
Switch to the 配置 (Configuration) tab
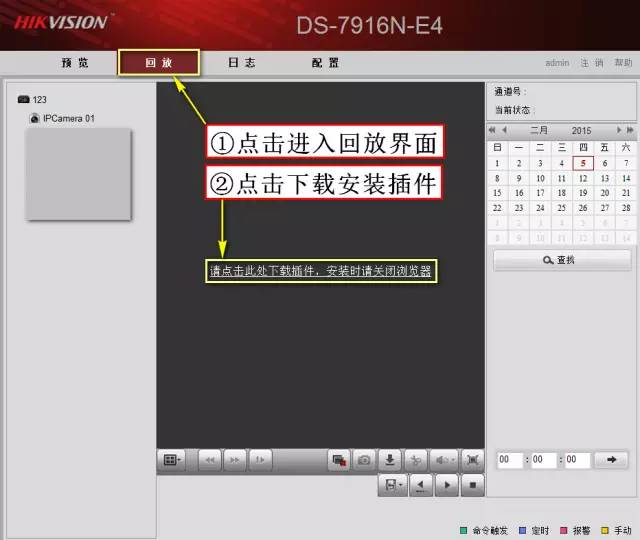coord(325,63)
